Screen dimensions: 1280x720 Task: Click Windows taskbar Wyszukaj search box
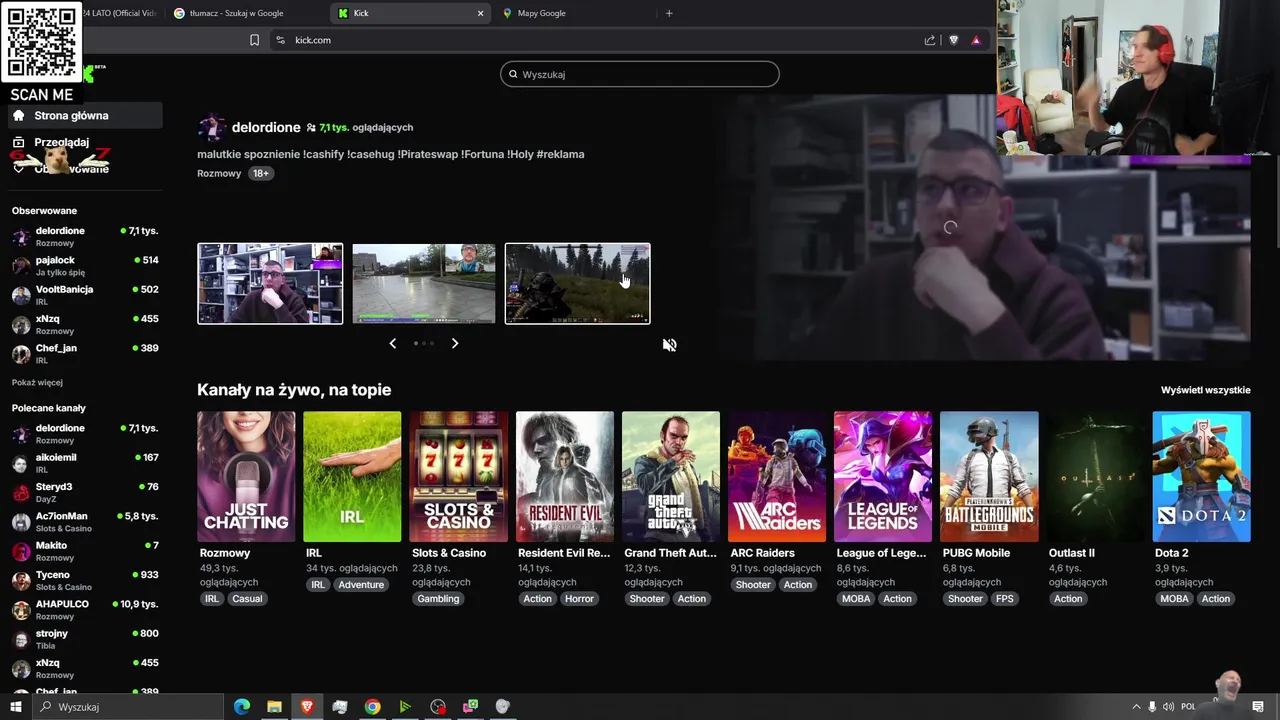127,707
